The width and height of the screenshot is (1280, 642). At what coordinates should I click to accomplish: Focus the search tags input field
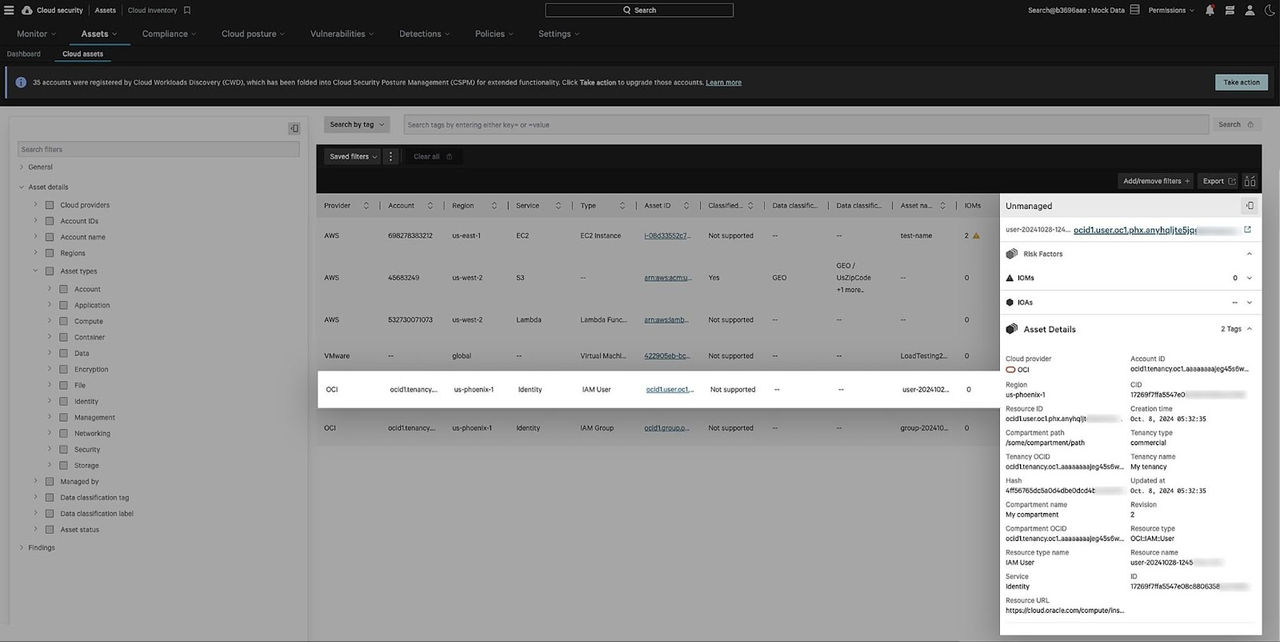[806, 125]
